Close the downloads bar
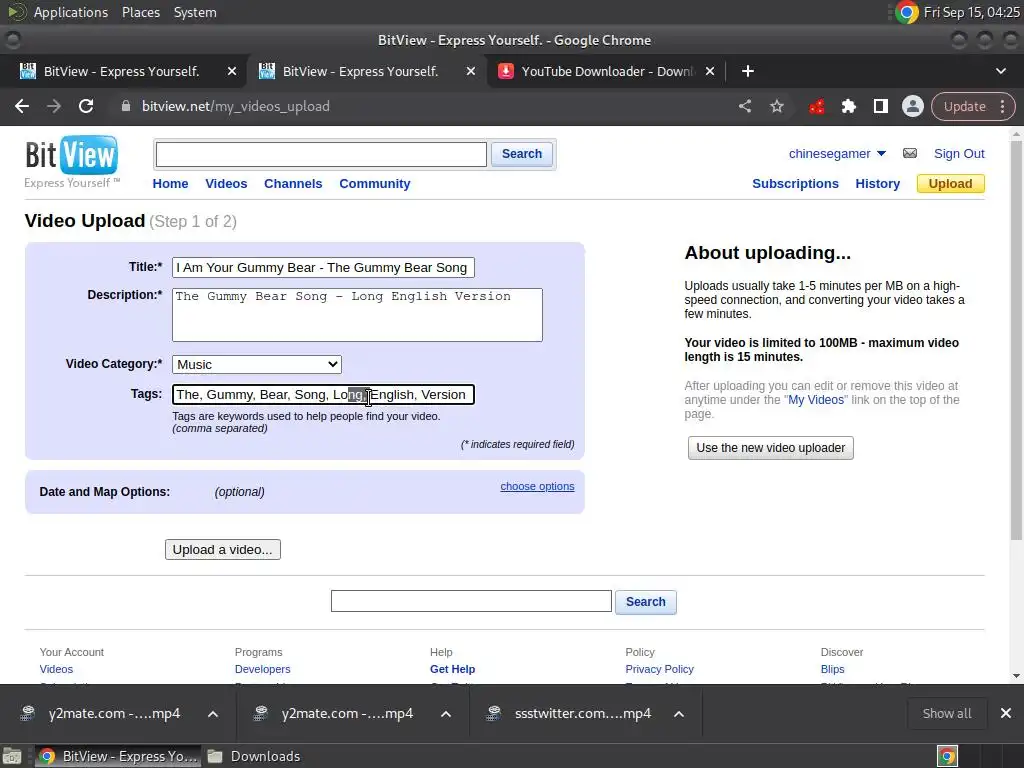This screenshot has height=768, width=1024. [x=1006, y=713]
